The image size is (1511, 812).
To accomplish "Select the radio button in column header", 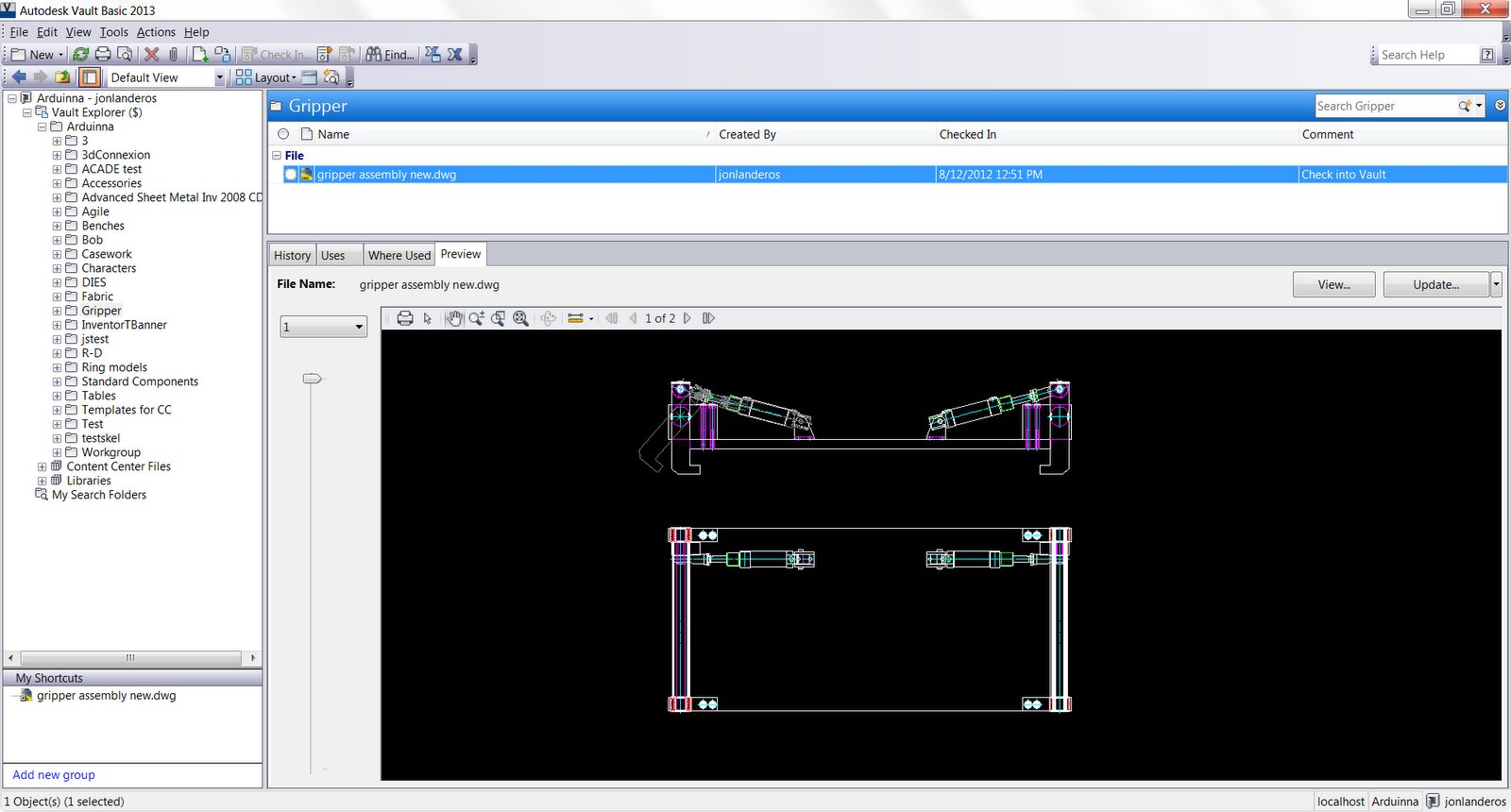I will pyautogui.click(x=283, y=134).
